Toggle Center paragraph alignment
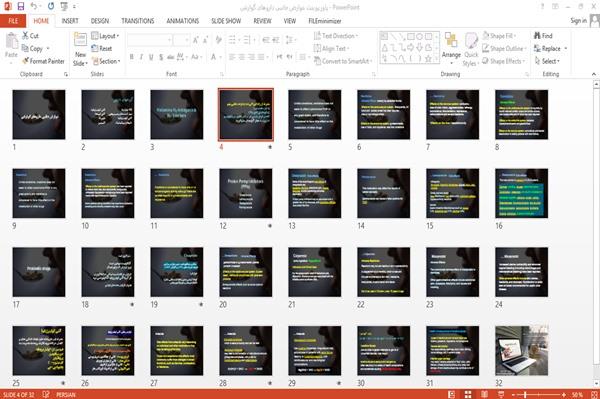Screen dimensions: 600x399 click(242, 57)
